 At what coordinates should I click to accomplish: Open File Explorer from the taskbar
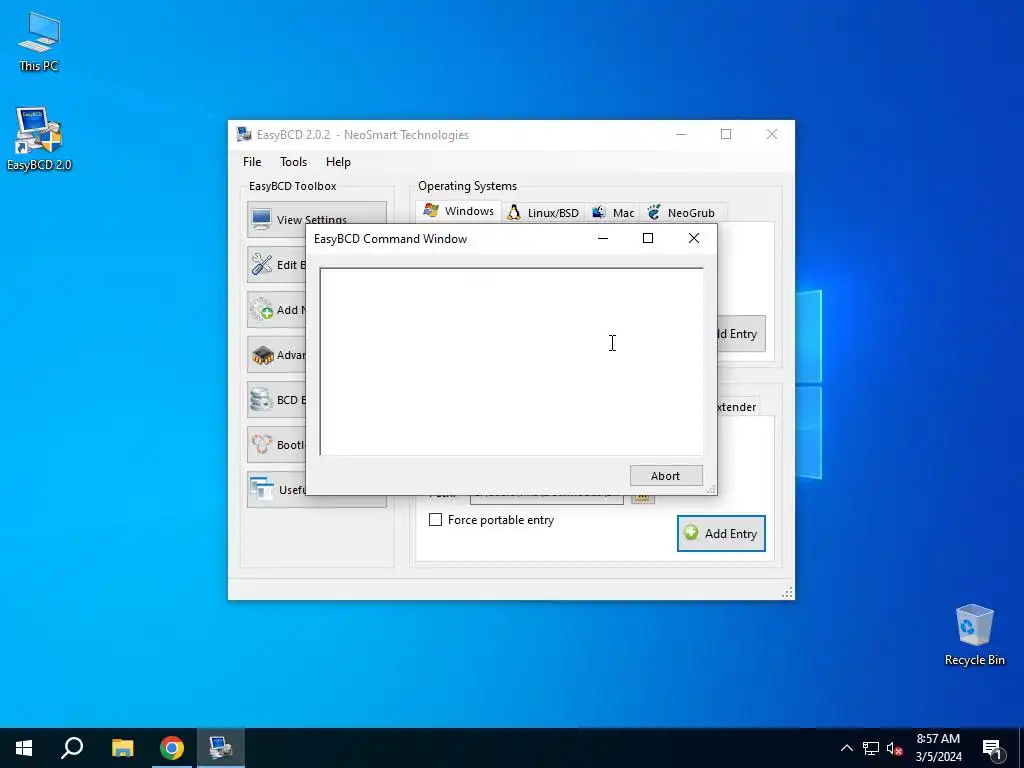122,748
